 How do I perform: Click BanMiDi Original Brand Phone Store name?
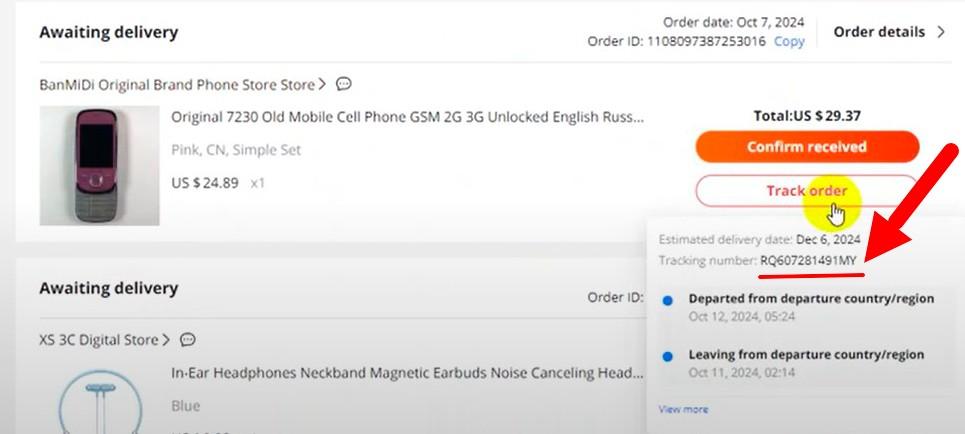pyautogui.click(x=177, y=85)
